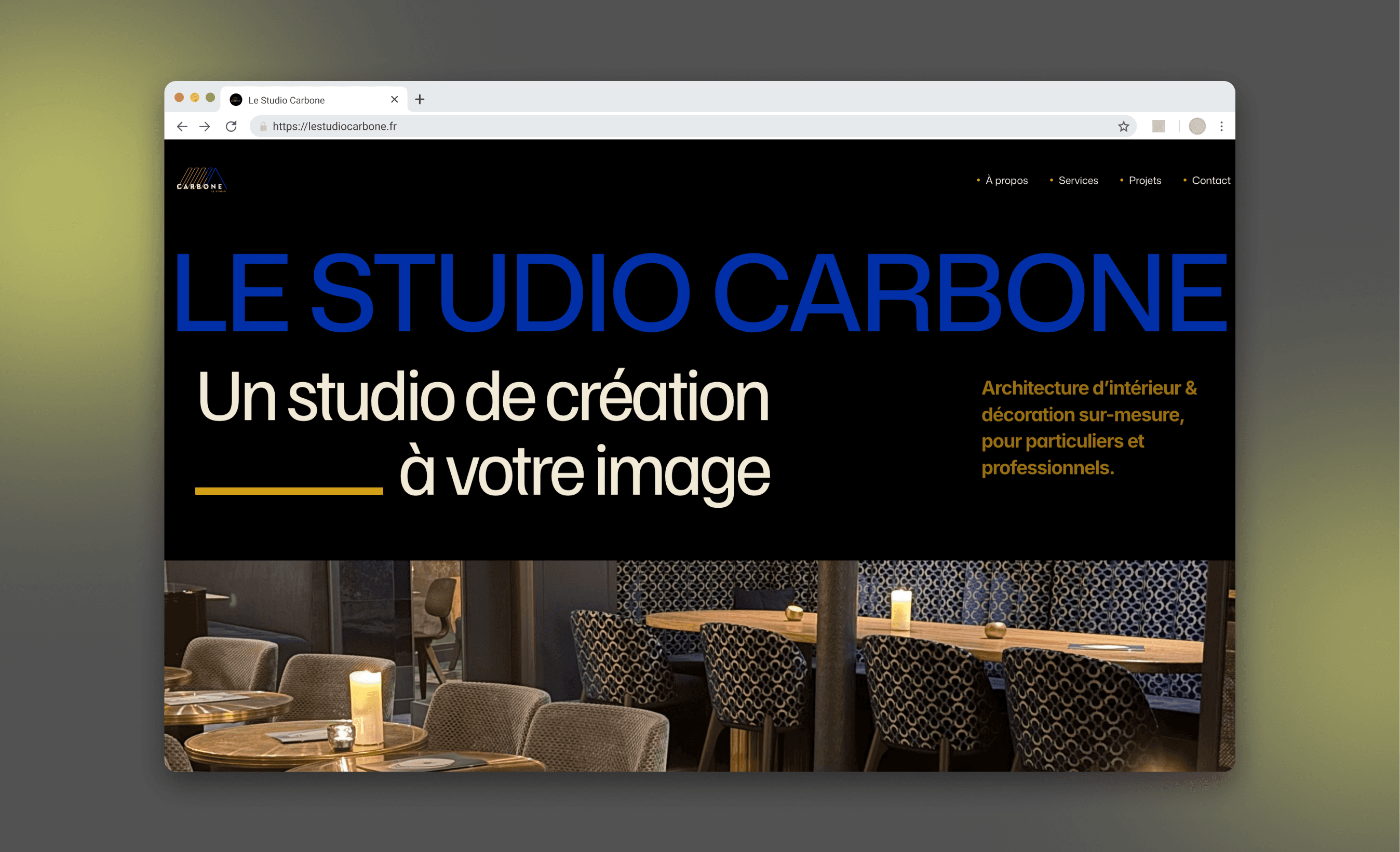Close the Le Studio Carbone tab
Screen dimensions: 1400x852
[x=394, y=99]
